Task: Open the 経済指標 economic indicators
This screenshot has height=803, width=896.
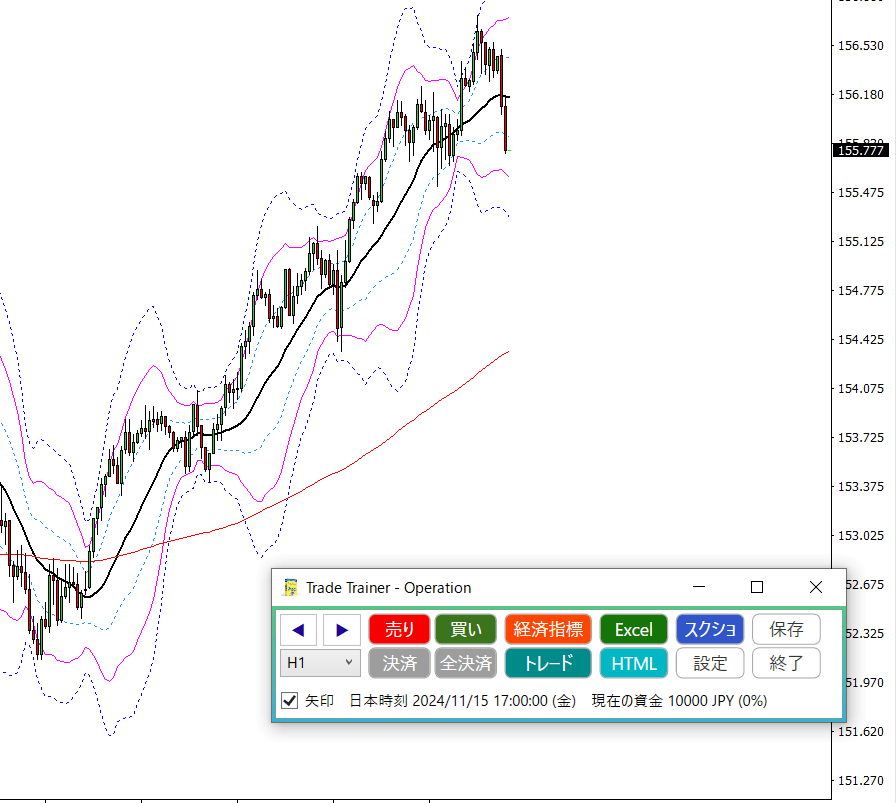Action: pyautogui.click(x=548, y=629)
